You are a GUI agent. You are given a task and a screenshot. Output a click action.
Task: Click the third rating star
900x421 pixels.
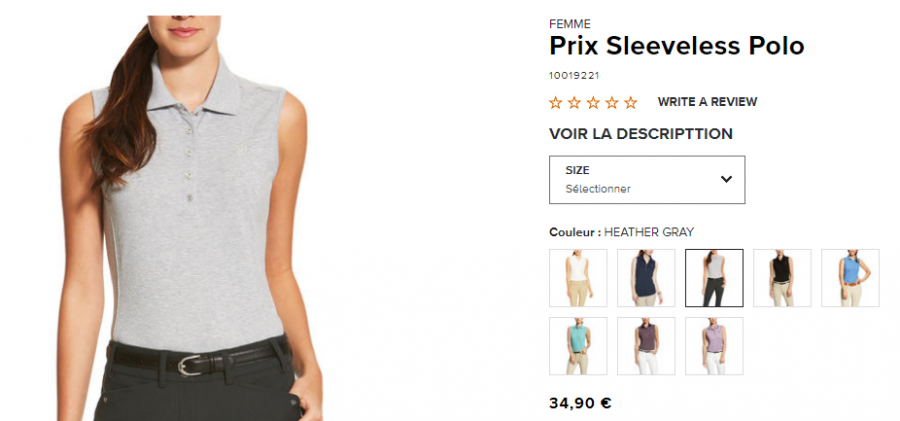(593, 103)
